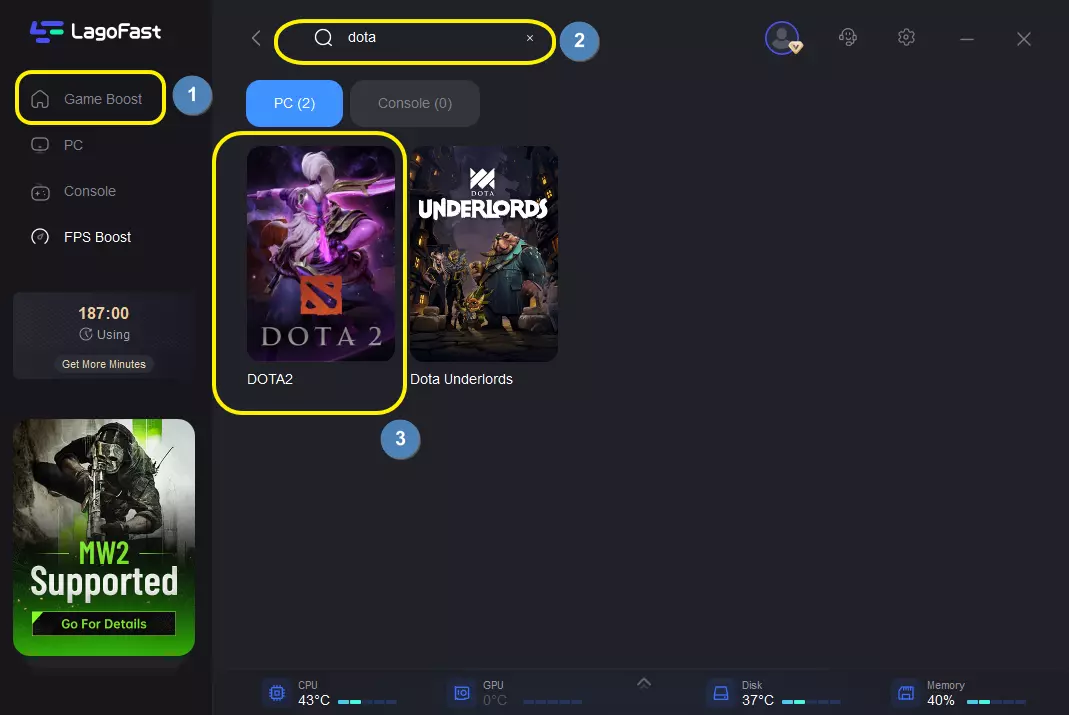Click the Get More Minutes button
The width and height of the screenshot is (1069, 715).
click(x=104, y=364)
